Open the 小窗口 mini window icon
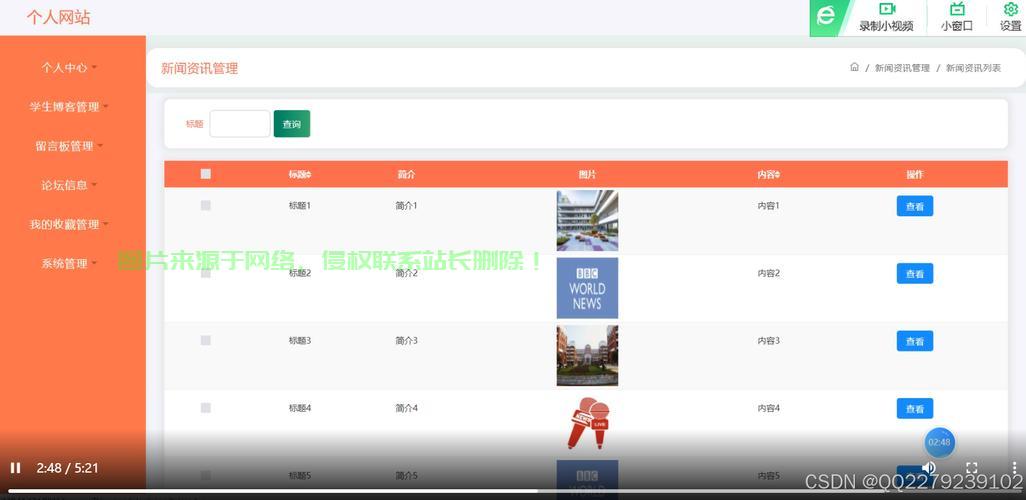Image resolution: width=1026 pixels, height=500 pixels. point(957,9)
